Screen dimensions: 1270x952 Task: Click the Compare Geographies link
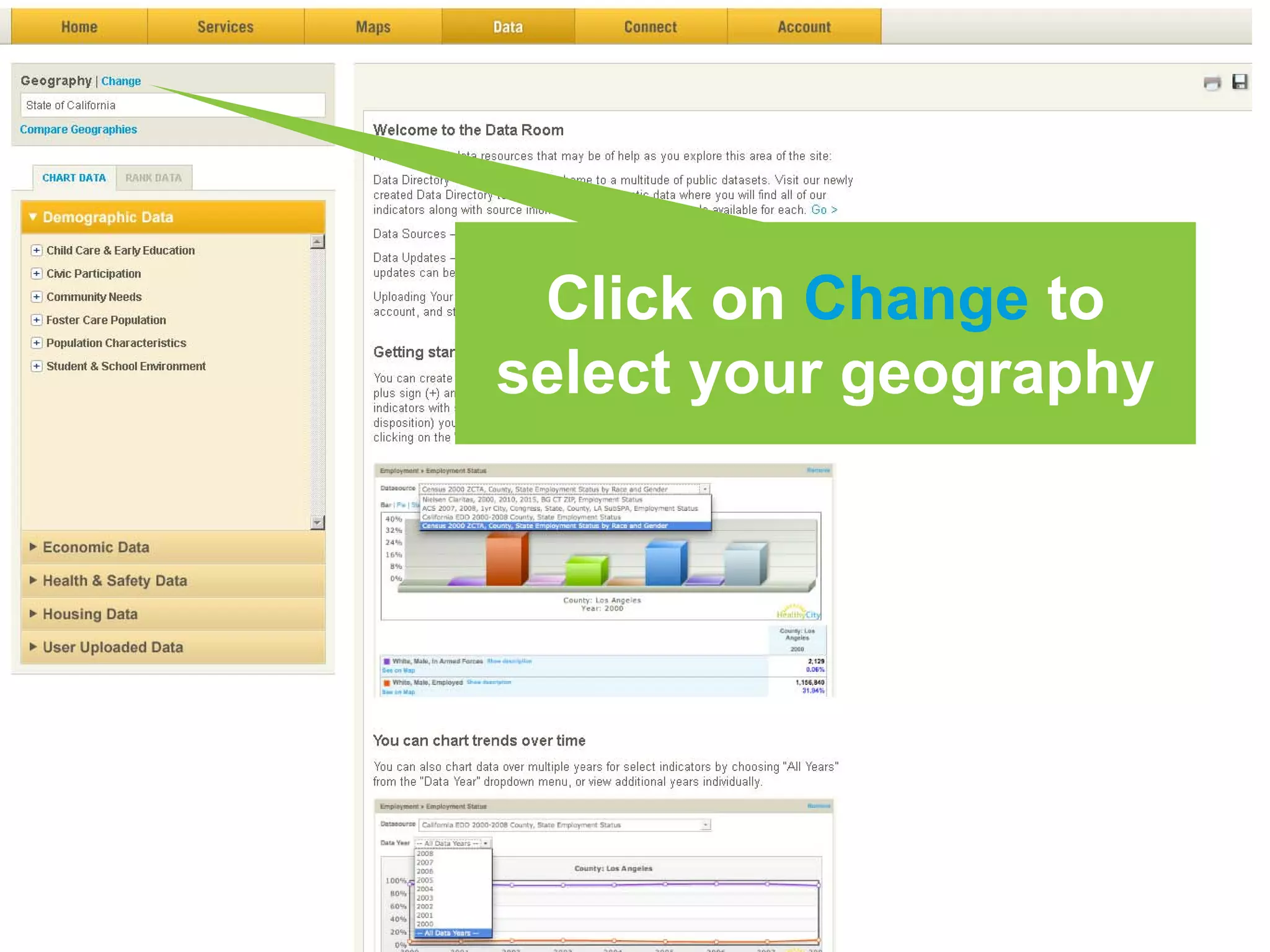78,130
